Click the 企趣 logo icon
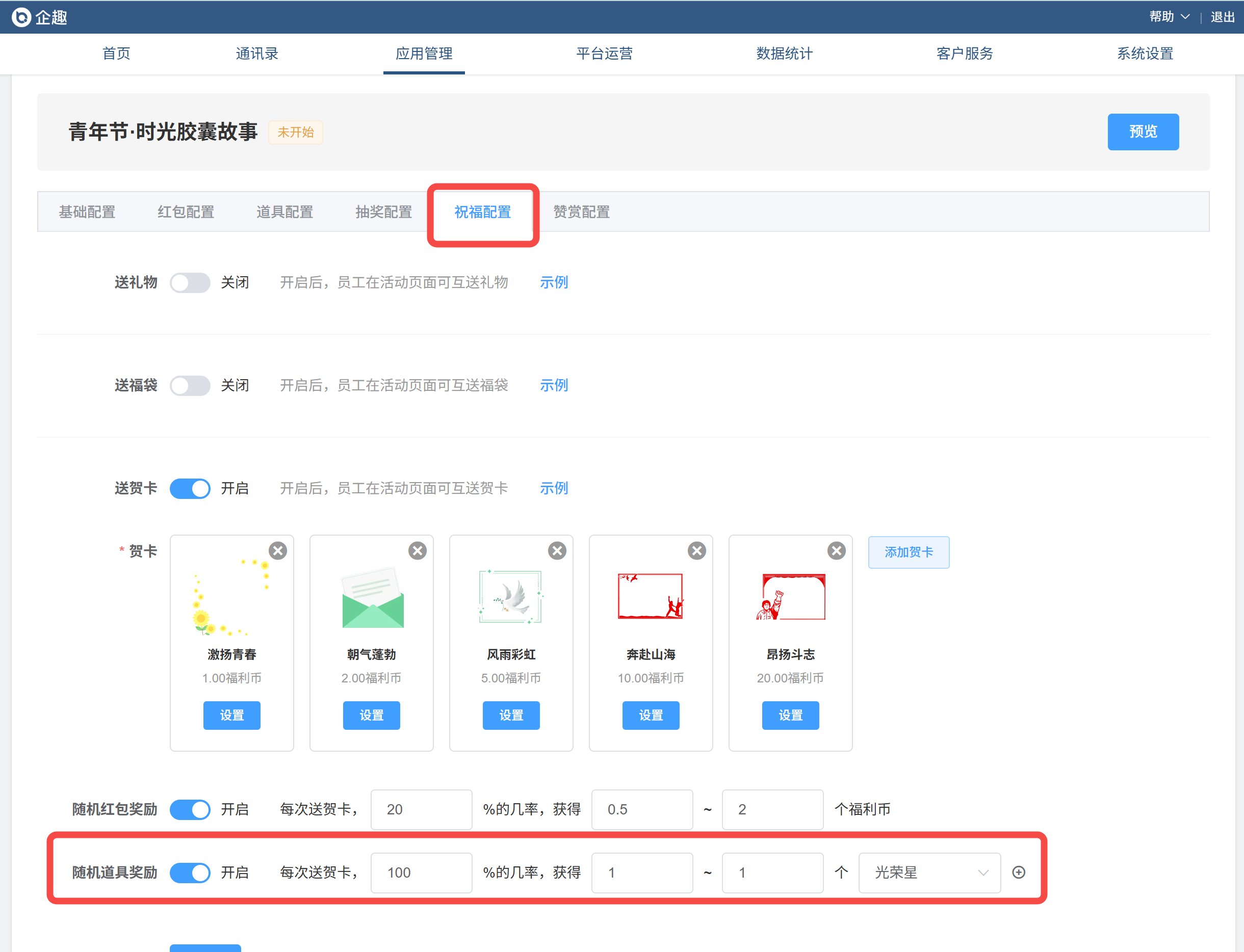This screenshot has height=952, width=1244. (21, 17)
